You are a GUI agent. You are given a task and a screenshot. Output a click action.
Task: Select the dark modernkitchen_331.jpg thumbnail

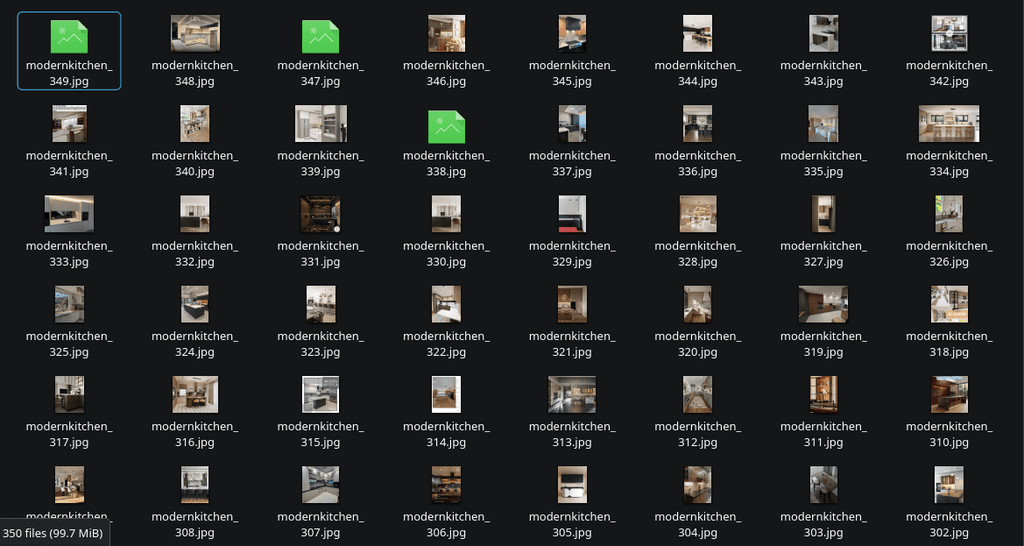click(x=320, y=214)
